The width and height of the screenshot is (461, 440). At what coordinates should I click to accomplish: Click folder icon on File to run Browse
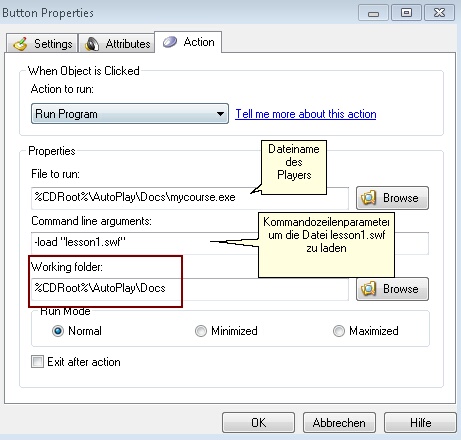369,198
